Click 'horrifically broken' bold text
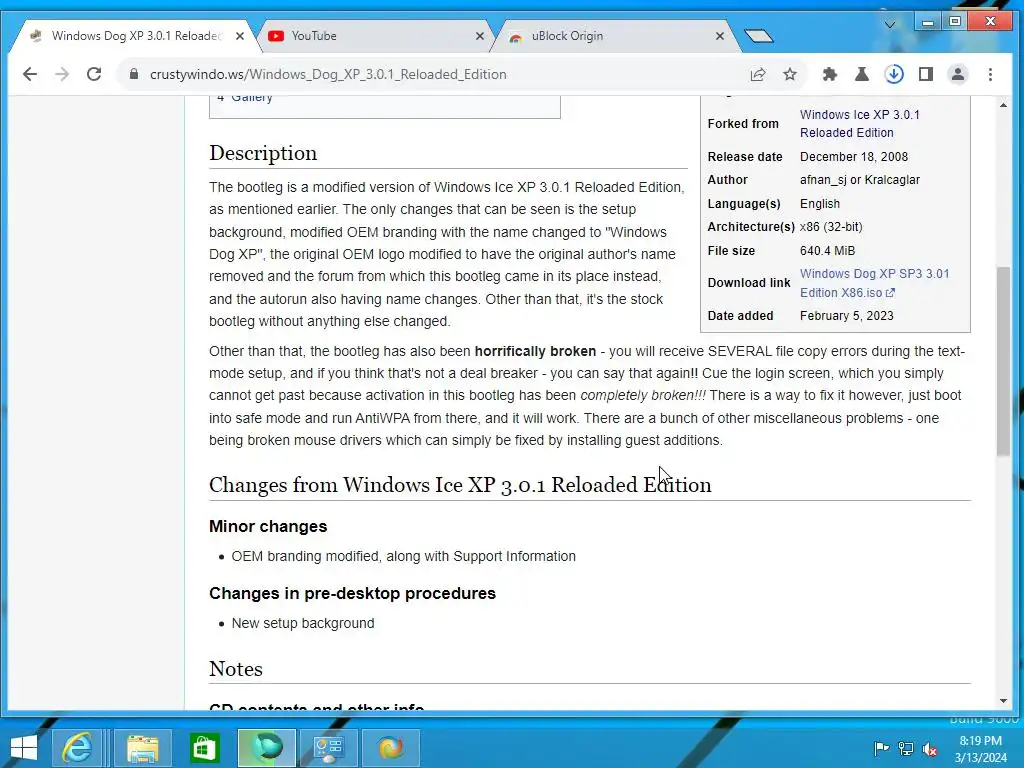Image resolution: width=1024 pixels, height=768 pixels. [535, 351]
